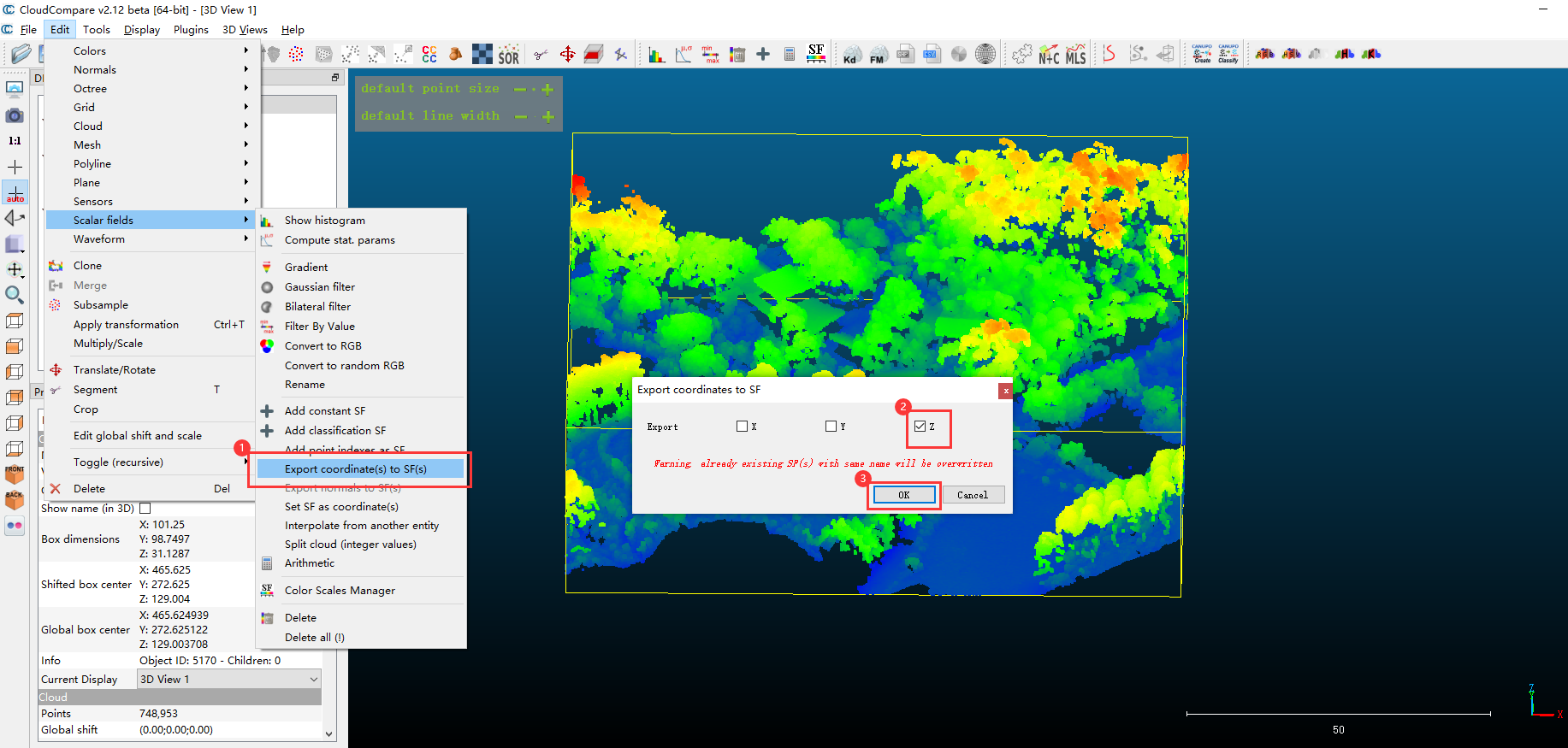This screenshot has height=748, width=1568.
Task: Click the CC label connected components icon
Action: point(429,55)
